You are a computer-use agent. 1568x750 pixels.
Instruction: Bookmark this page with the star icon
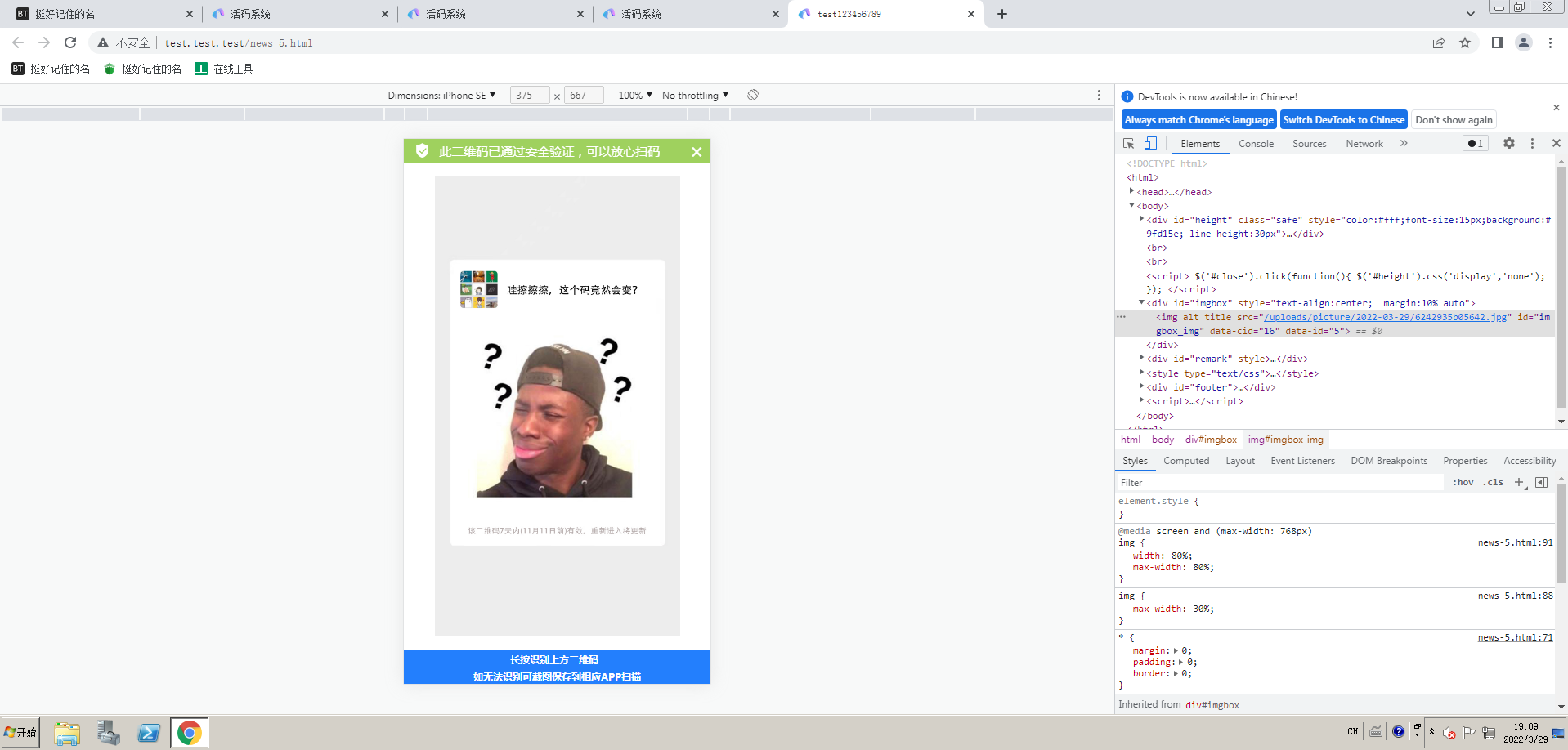tap(1465, 42)
